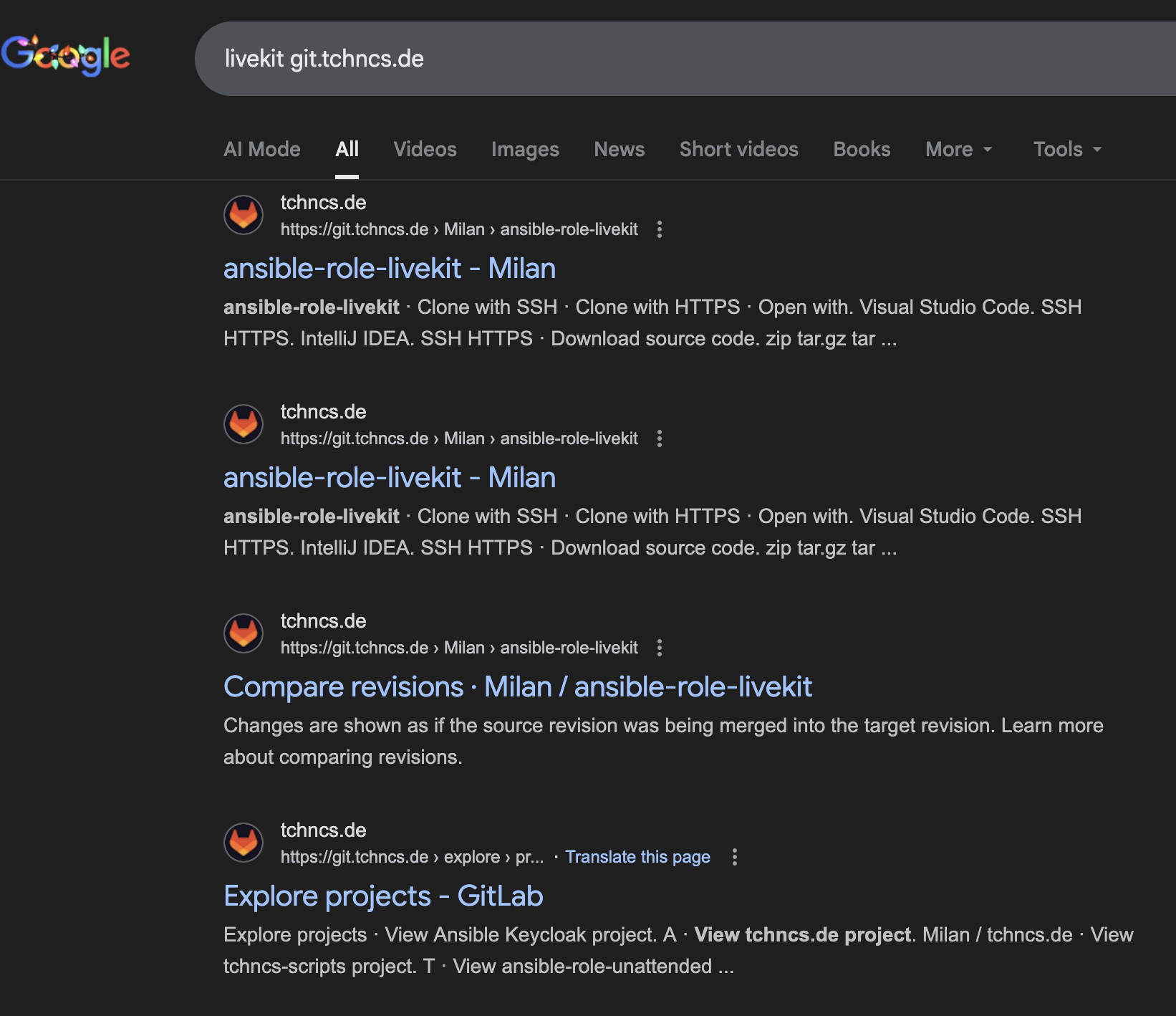The image size is (1176, 1016).
Task: Open the 'Compare revisions · Milan / ansible-role-livekit' link
Action: pos(518,687)
